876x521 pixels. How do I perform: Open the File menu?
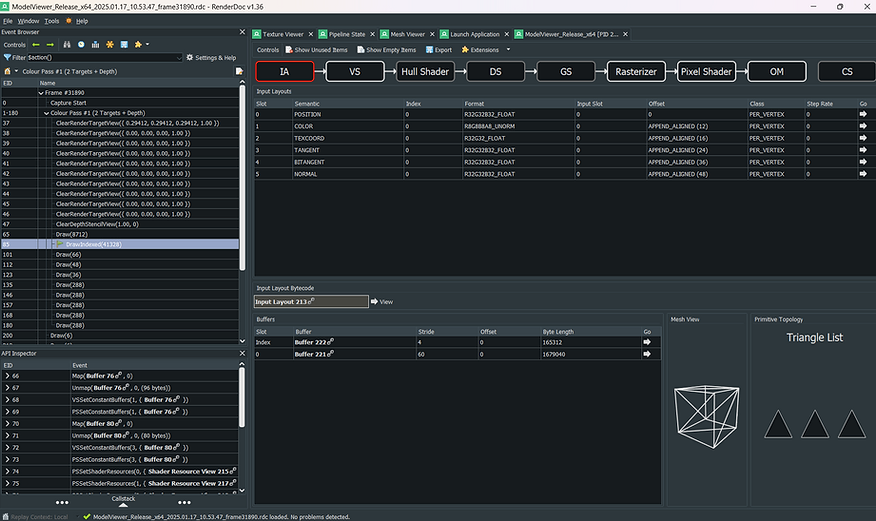pyautogui.click(x=7, y=21)
